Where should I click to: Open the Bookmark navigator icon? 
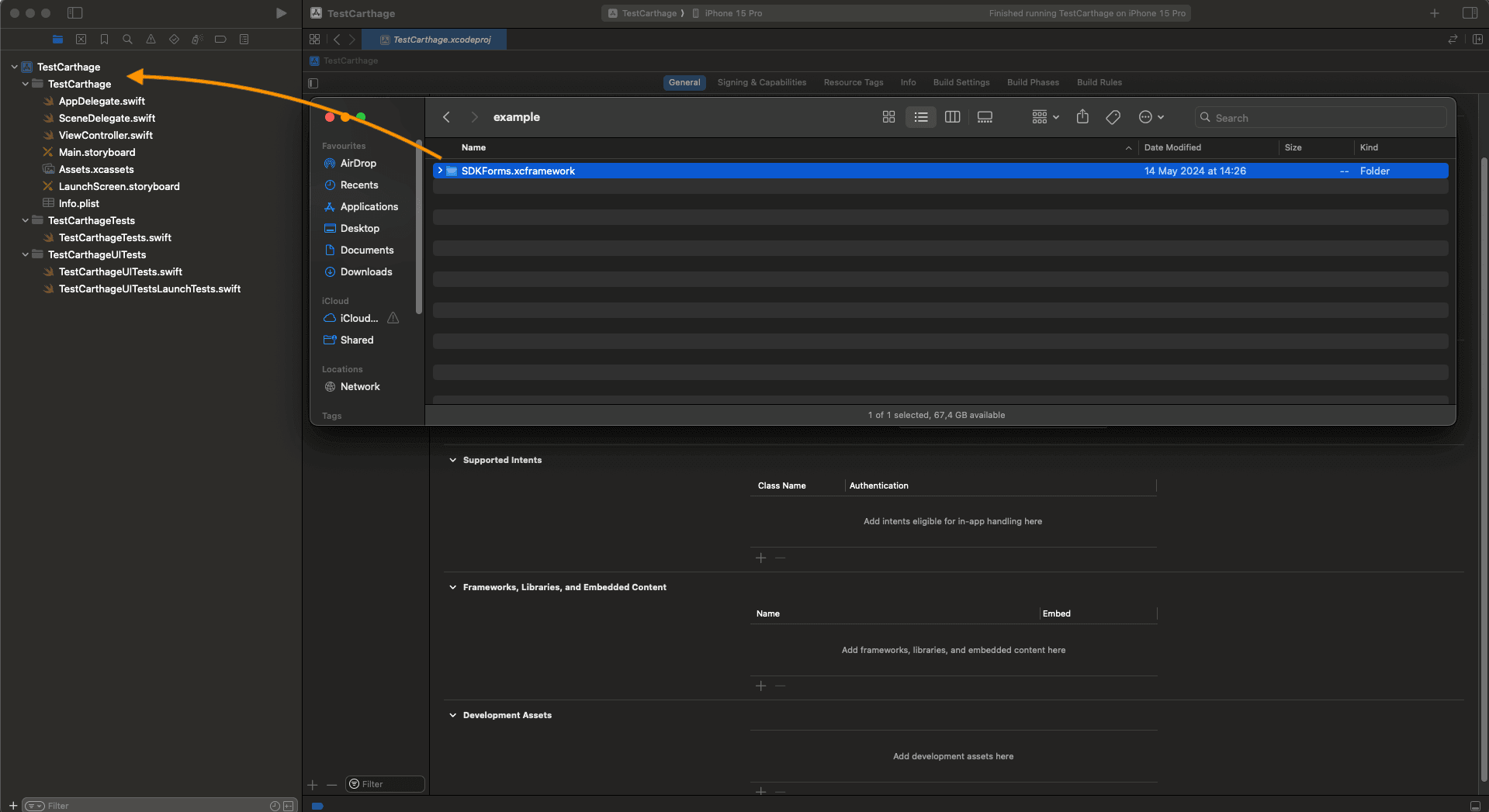click(x=104, y=39)
